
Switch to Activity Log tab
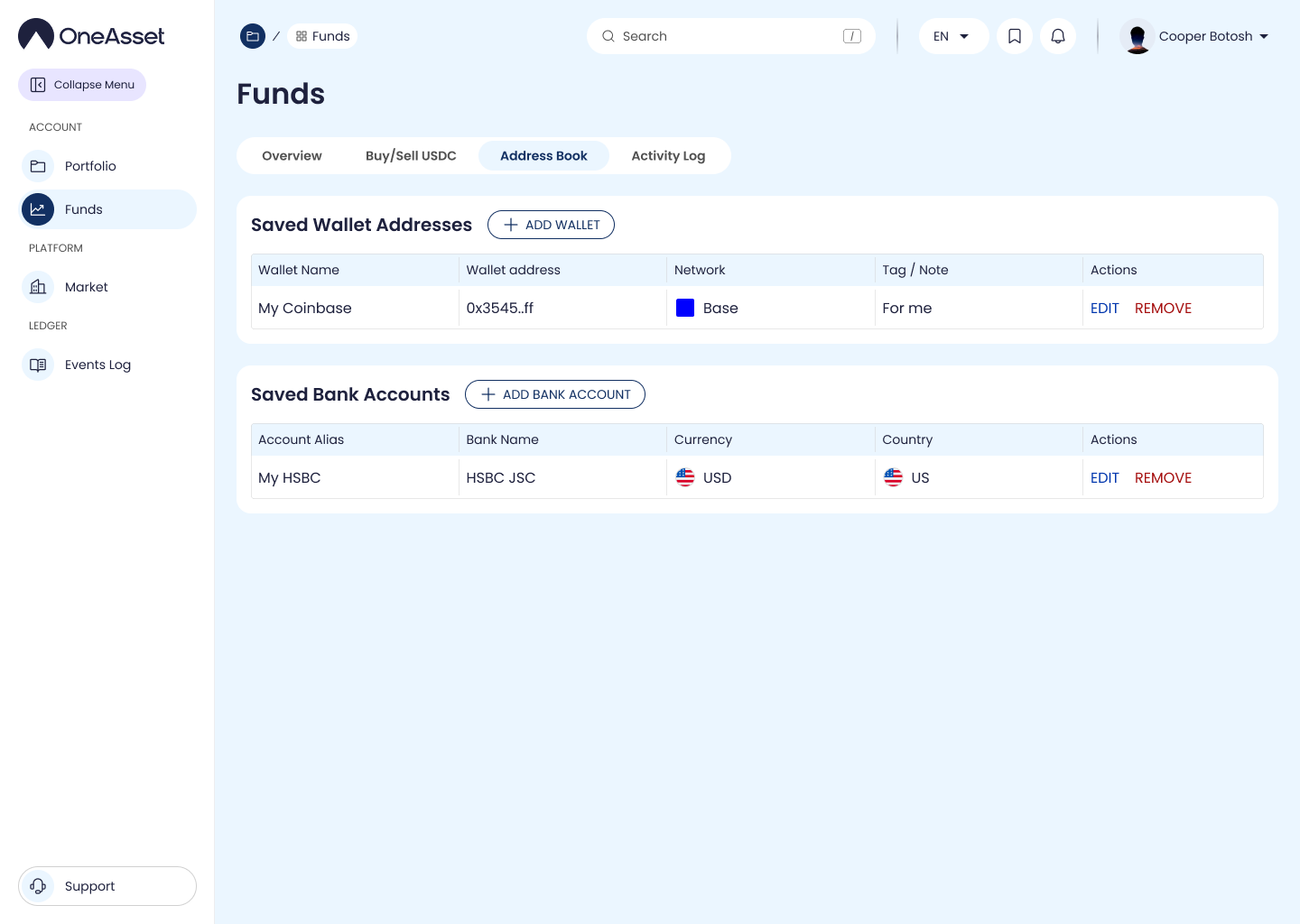point(668,156)
